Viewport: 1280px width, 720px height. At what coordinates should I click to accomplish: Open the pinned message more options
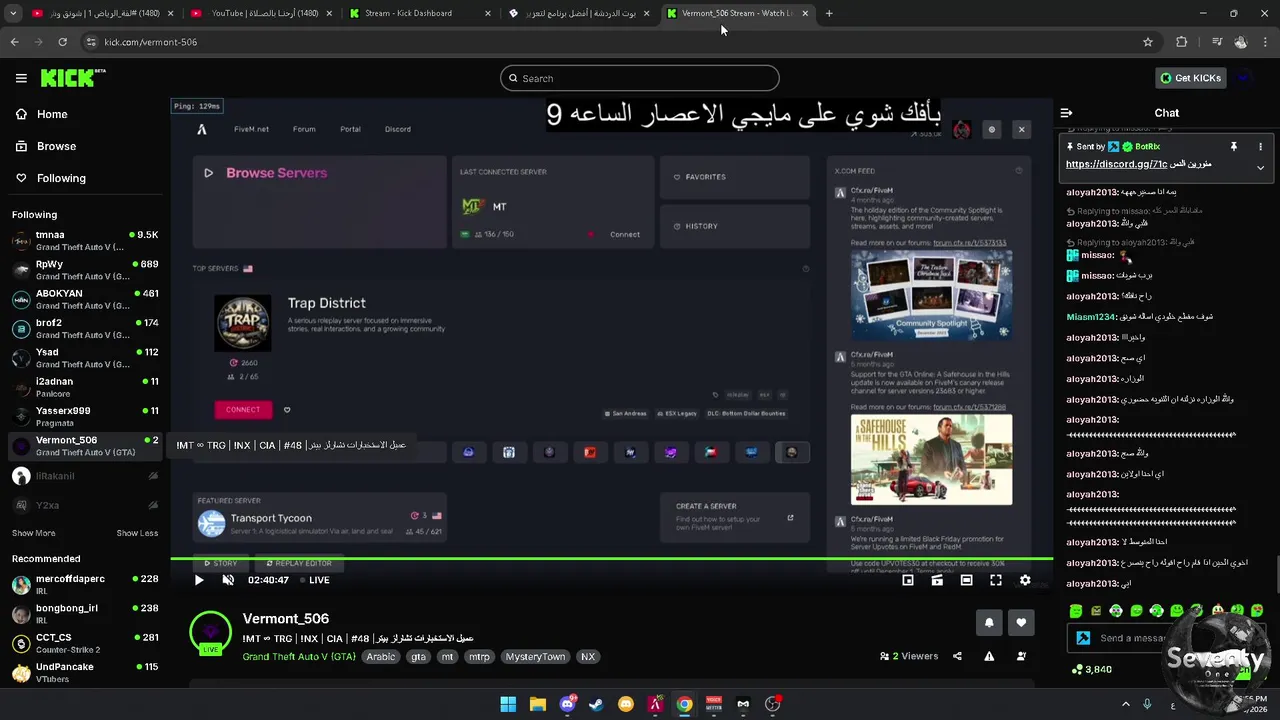pyautogui.click(x=1260, y=147)
